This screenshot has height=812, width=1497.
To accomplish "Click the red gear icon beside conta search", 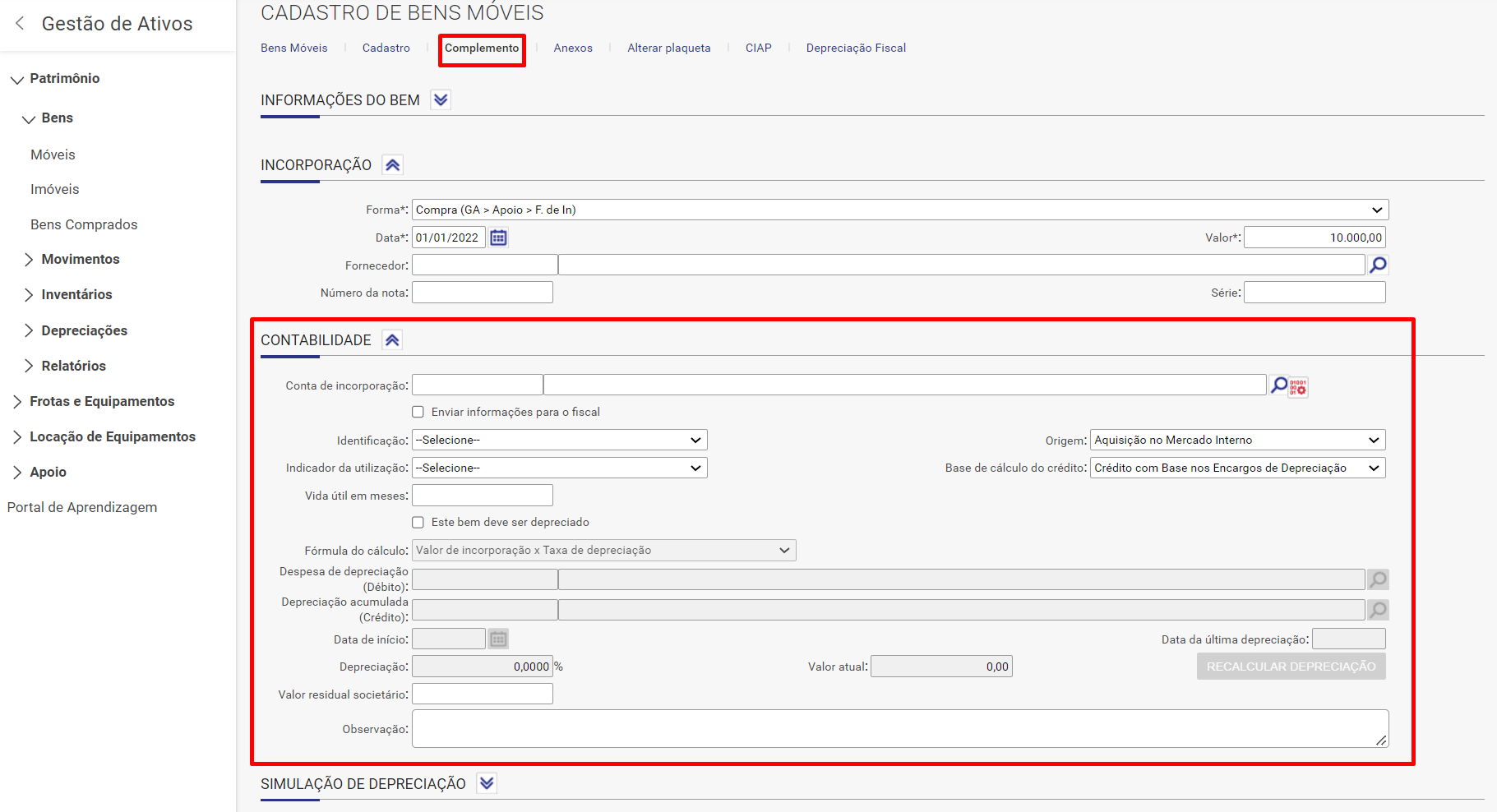I will pyautogui.click(x=1298, y=386).
